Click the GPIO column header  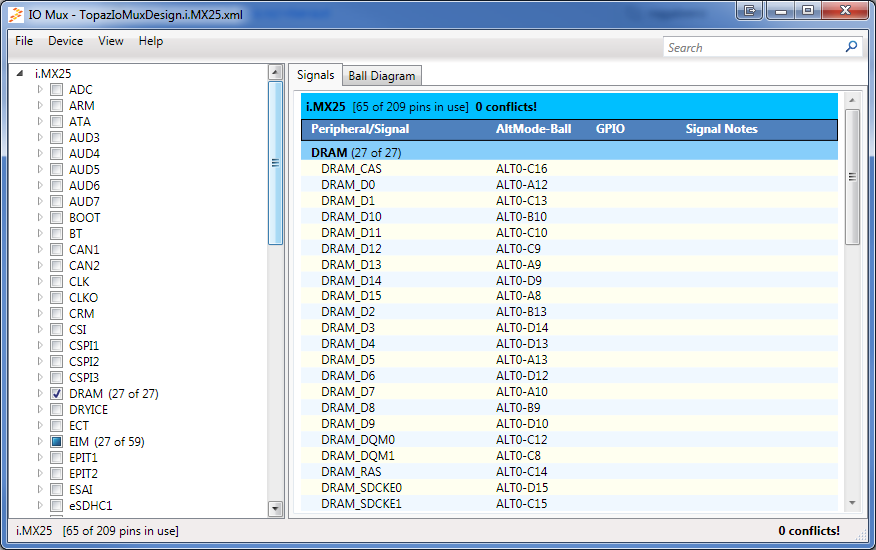click(610, 129)
